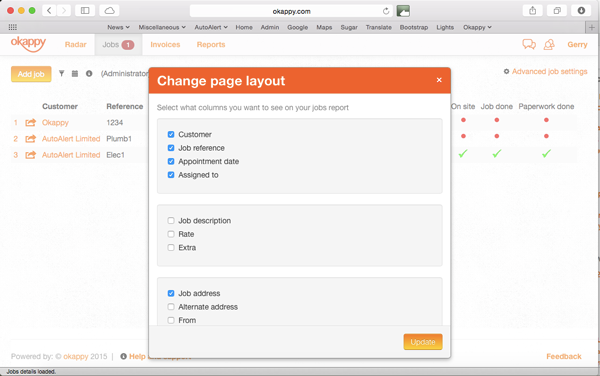Click the Advanced job settings gear icon
Image resolution: width=600 pixels, height=376 pixels.
tap(506, 72)
